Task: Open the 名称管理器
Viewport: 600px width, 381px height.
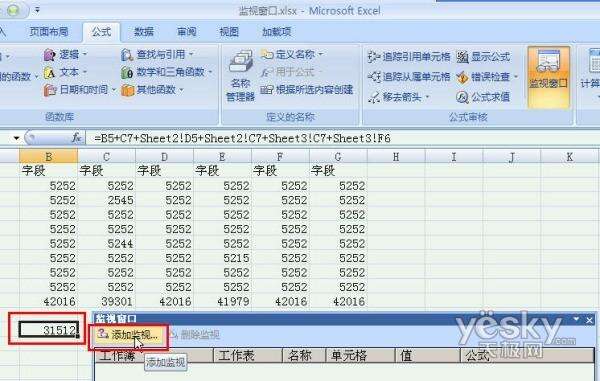Action: click(x=240, y=77)
